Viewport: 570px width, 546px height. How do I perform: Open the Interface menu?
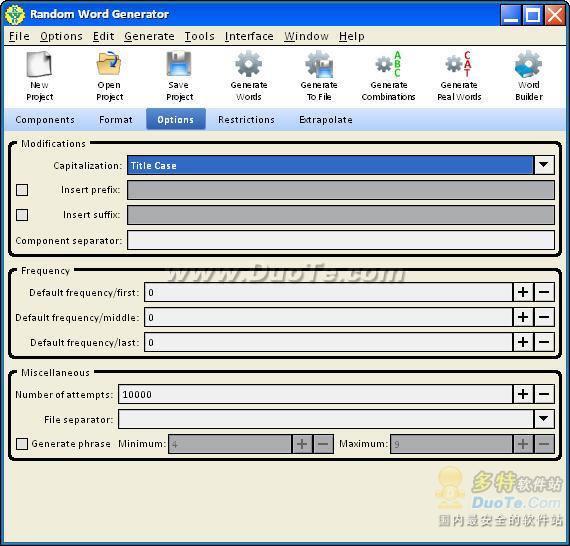(249, 36)
